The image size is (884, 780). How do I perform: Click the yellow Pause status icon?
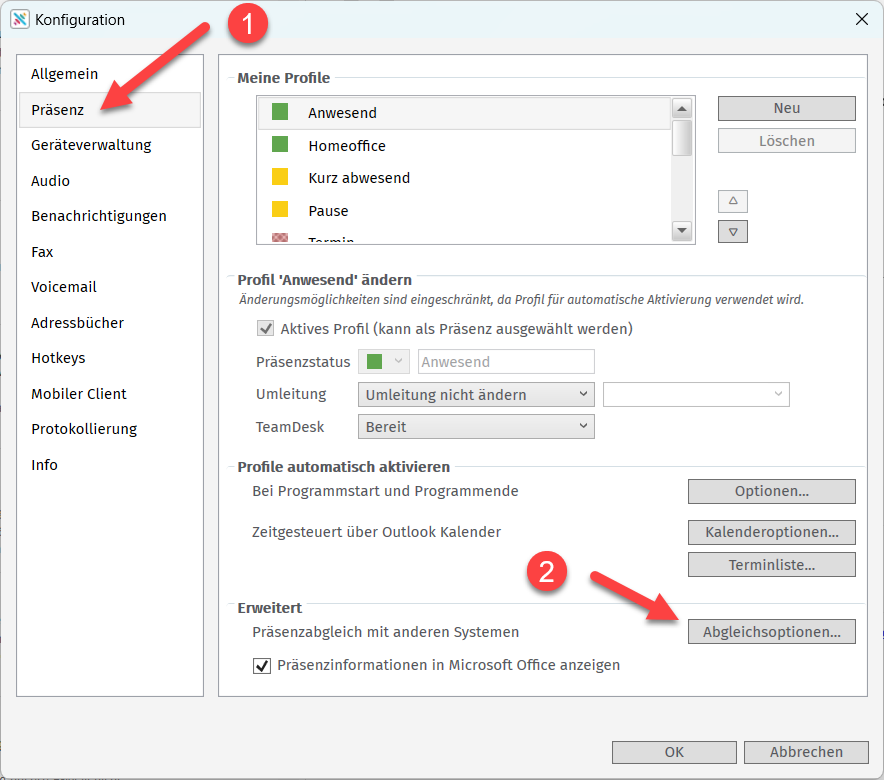280,211
